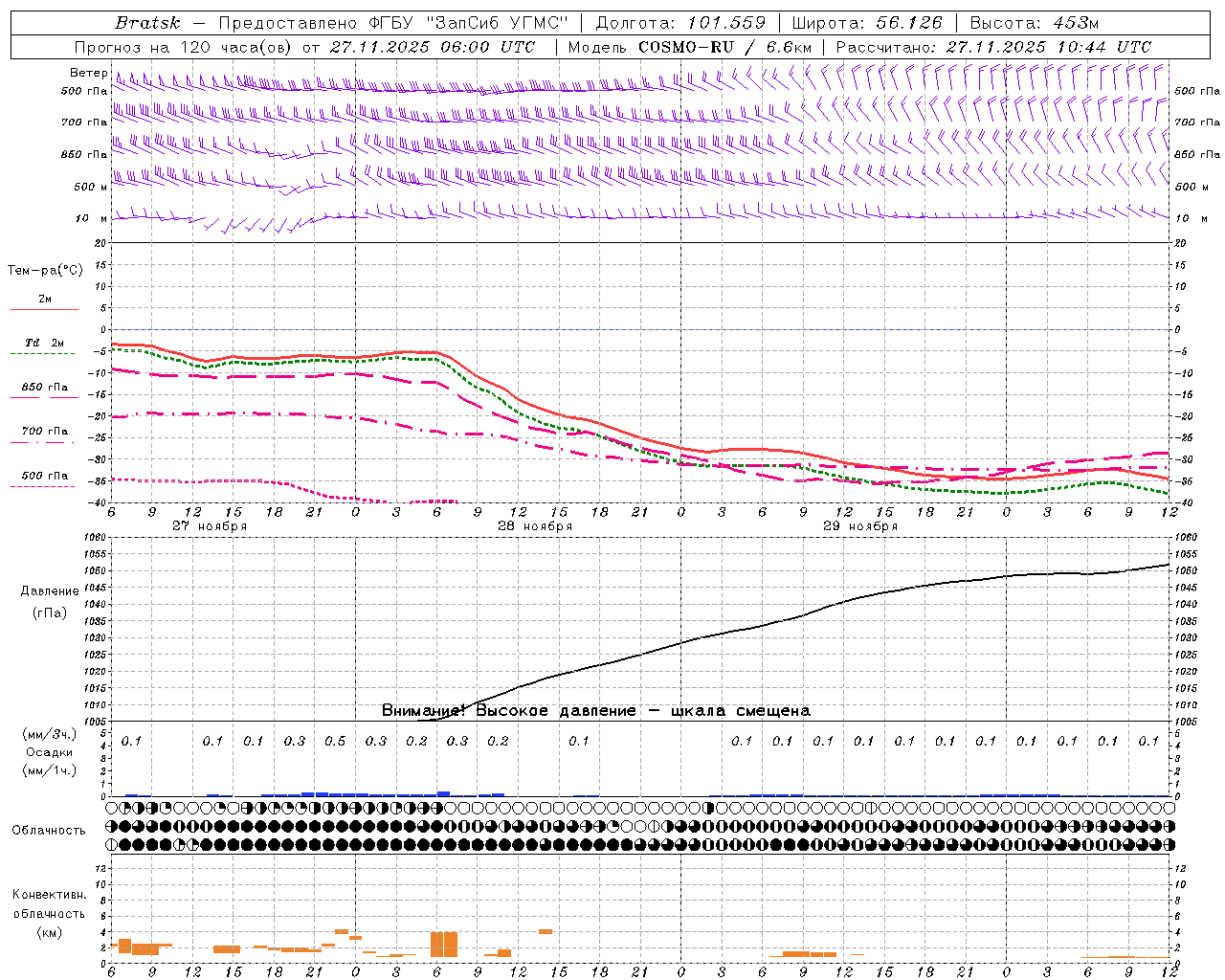Image resolution: width=1225 pixels, height=980 pixels.
Task: Click the 'Облачность' cloud cover label
Action: click(x=49, y=831)
